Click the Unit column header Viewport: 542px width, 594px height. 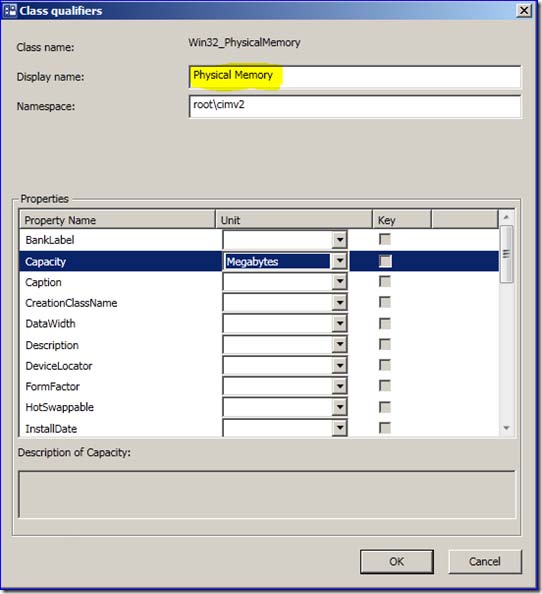pos(294,220)
